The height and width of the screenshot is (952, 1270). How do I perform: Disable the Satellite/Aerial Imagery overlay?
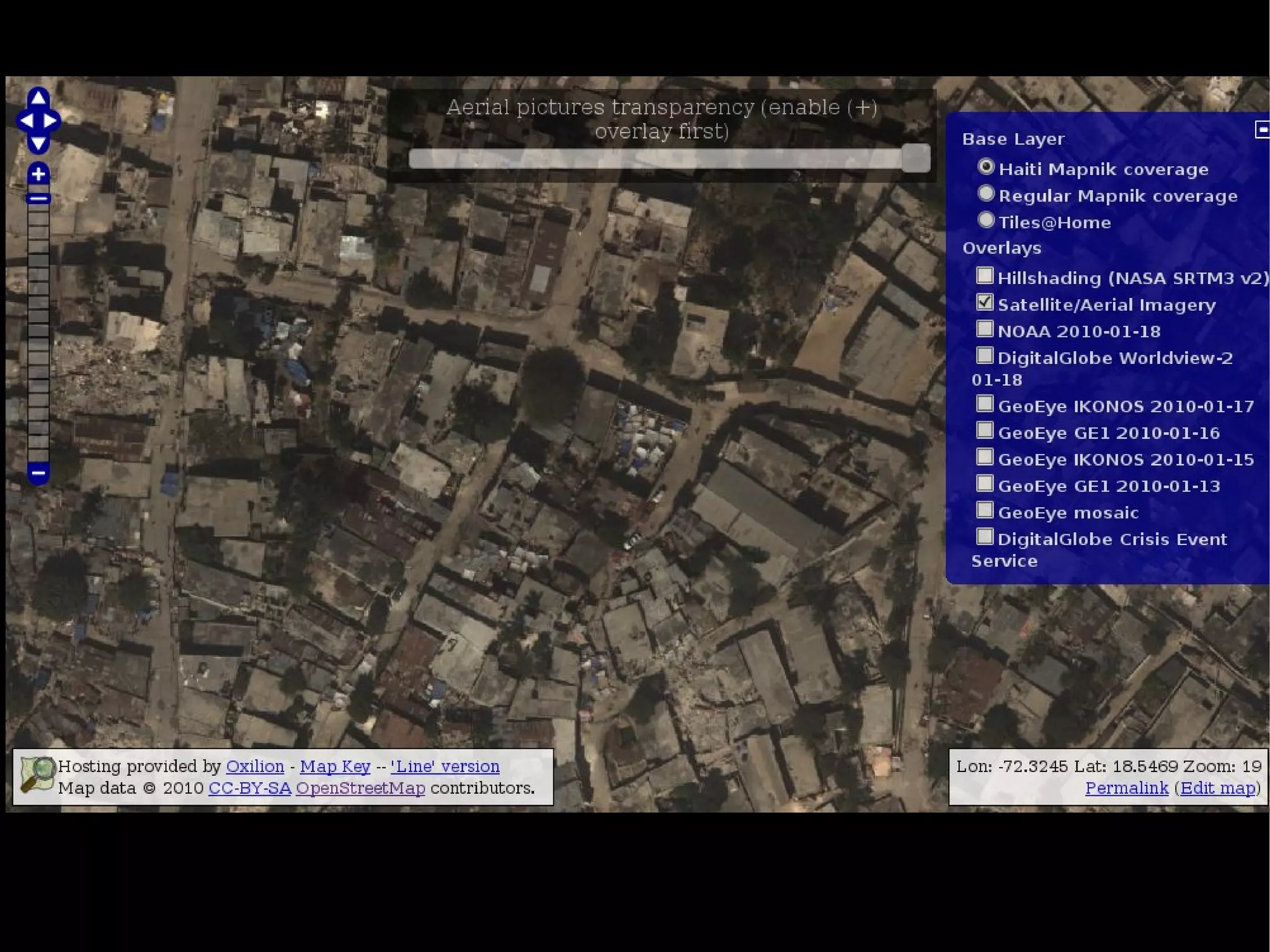(984, 302)
